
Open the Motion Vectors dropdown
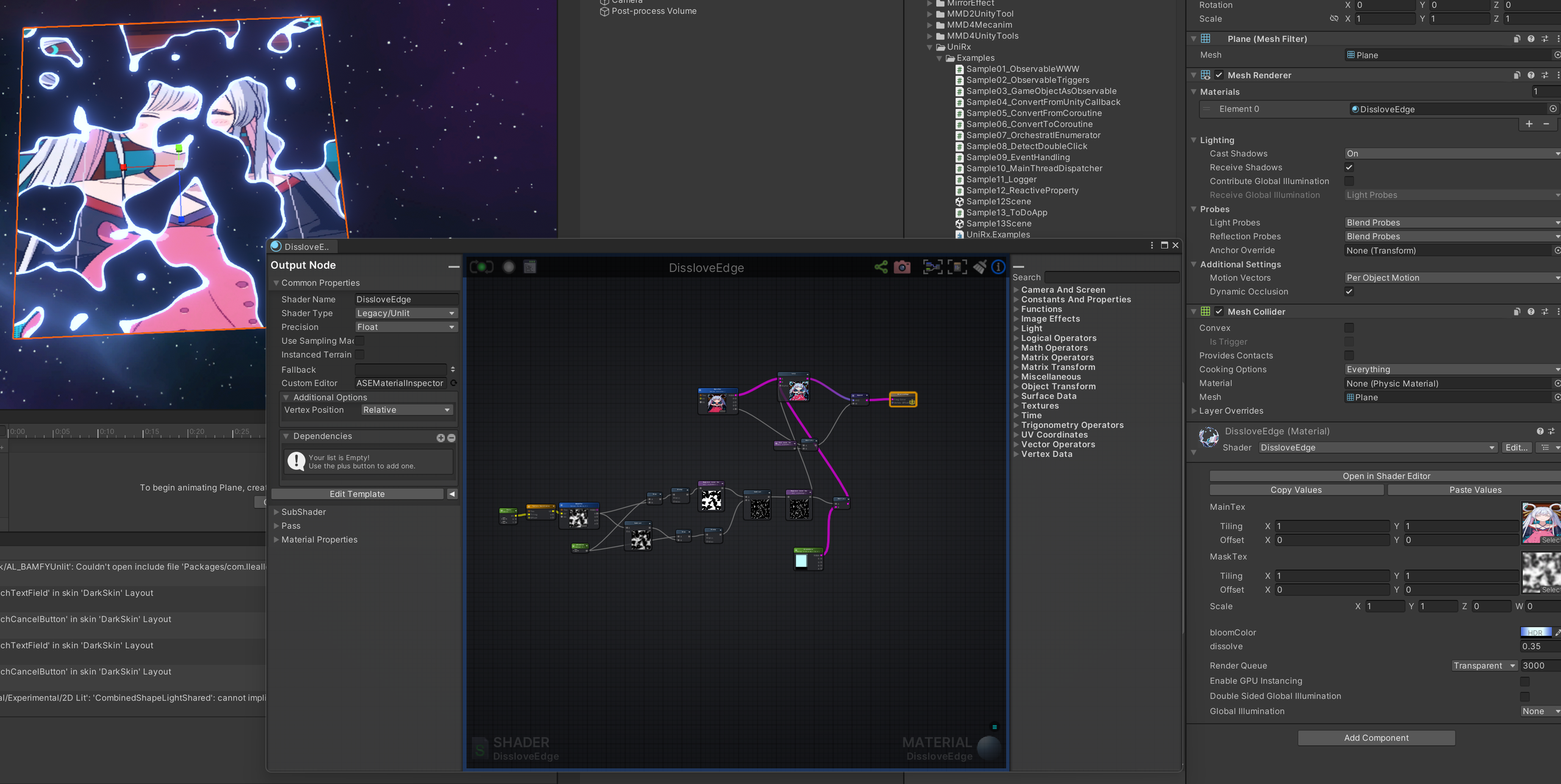[1452, 277]
